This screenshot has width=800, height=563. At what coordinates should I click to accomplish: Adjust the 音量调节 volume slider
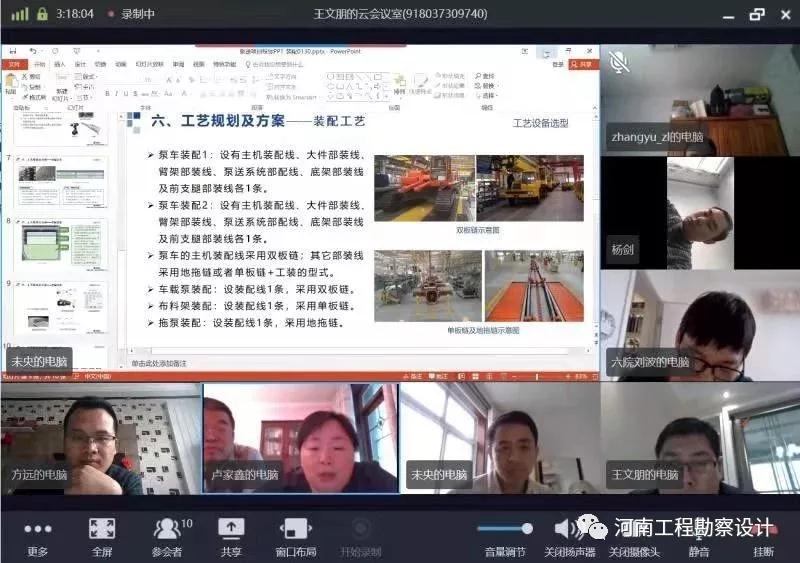(505, 528)
